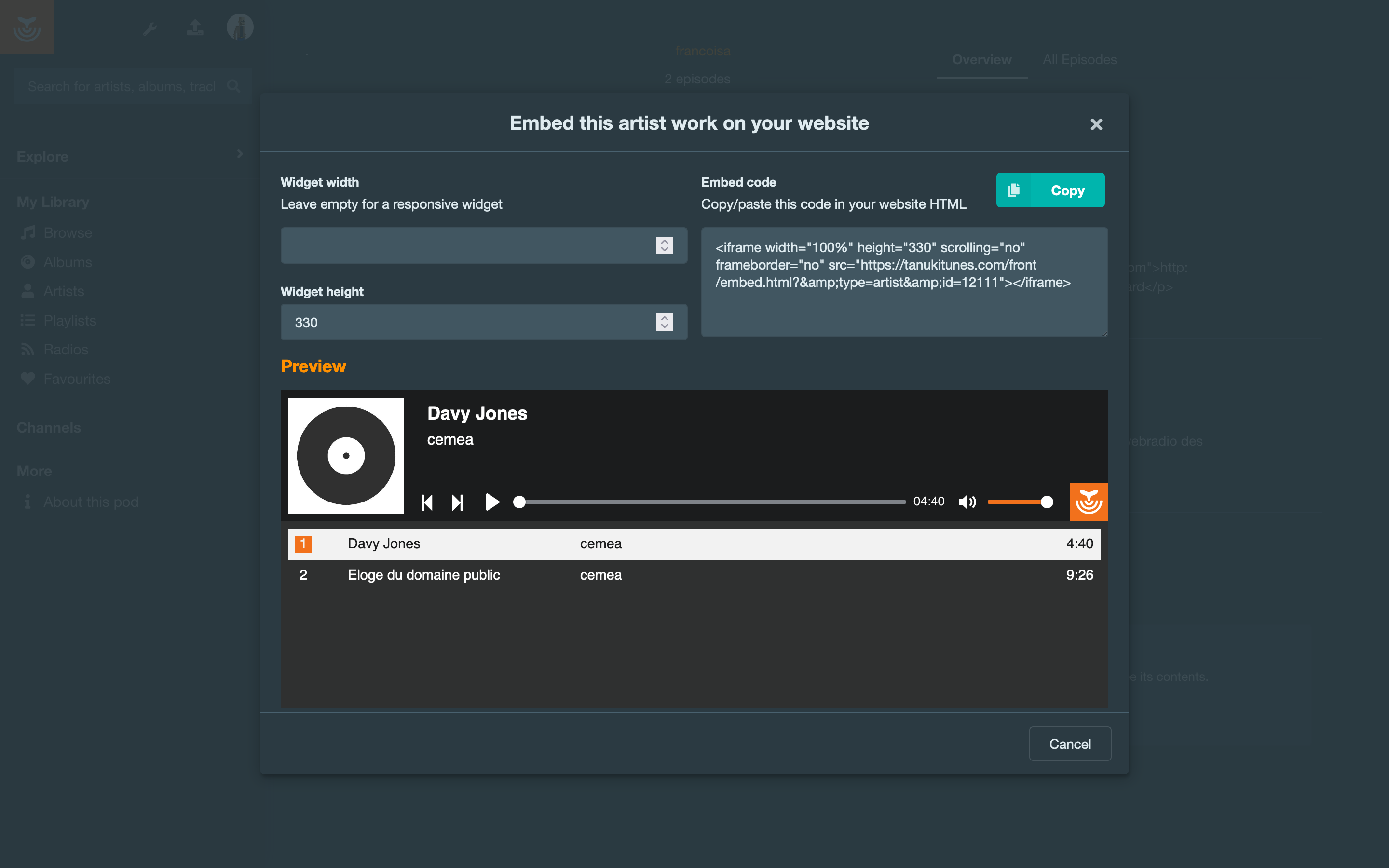Select the embed code iframe textarea

904,282
